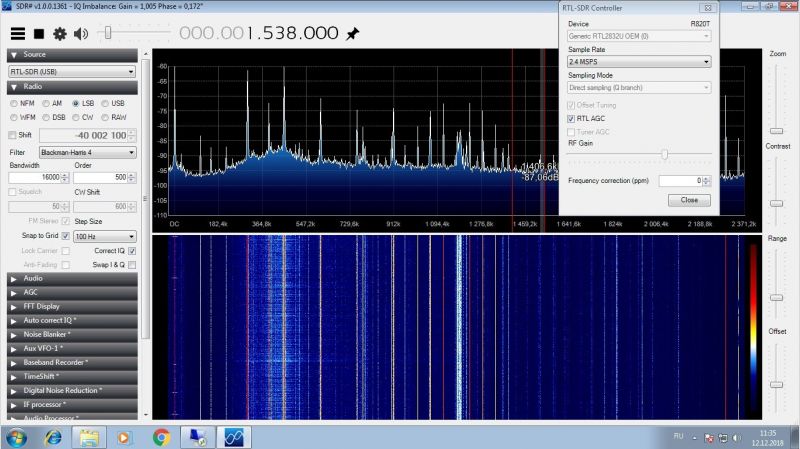Image resolution: width=800 pixels, height=449 pixels.
Task: Toggle the RTL AGC checkbox
Action: [571, 118]
